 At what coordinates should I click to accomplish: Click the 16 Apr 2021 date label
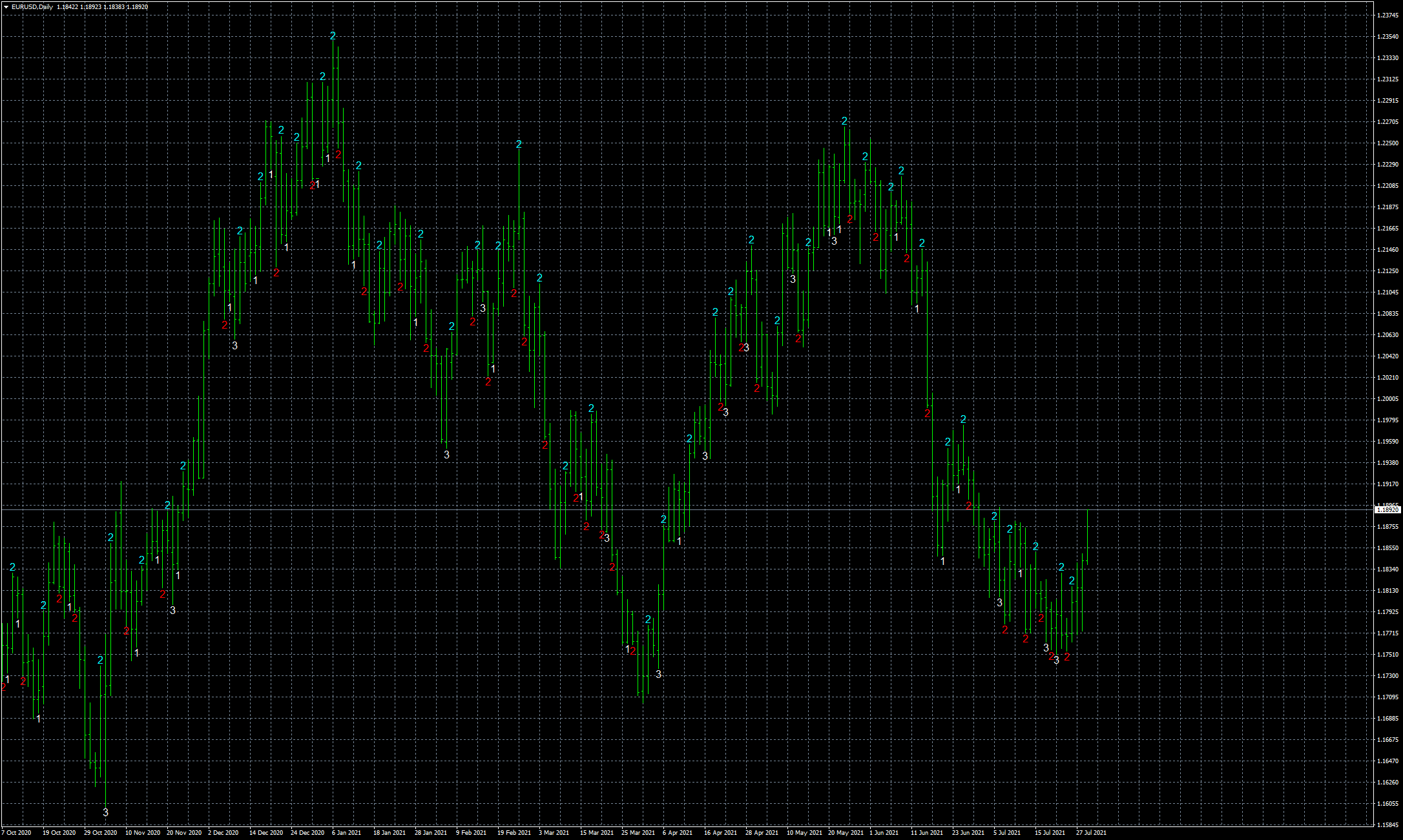(x=720, y=833)
